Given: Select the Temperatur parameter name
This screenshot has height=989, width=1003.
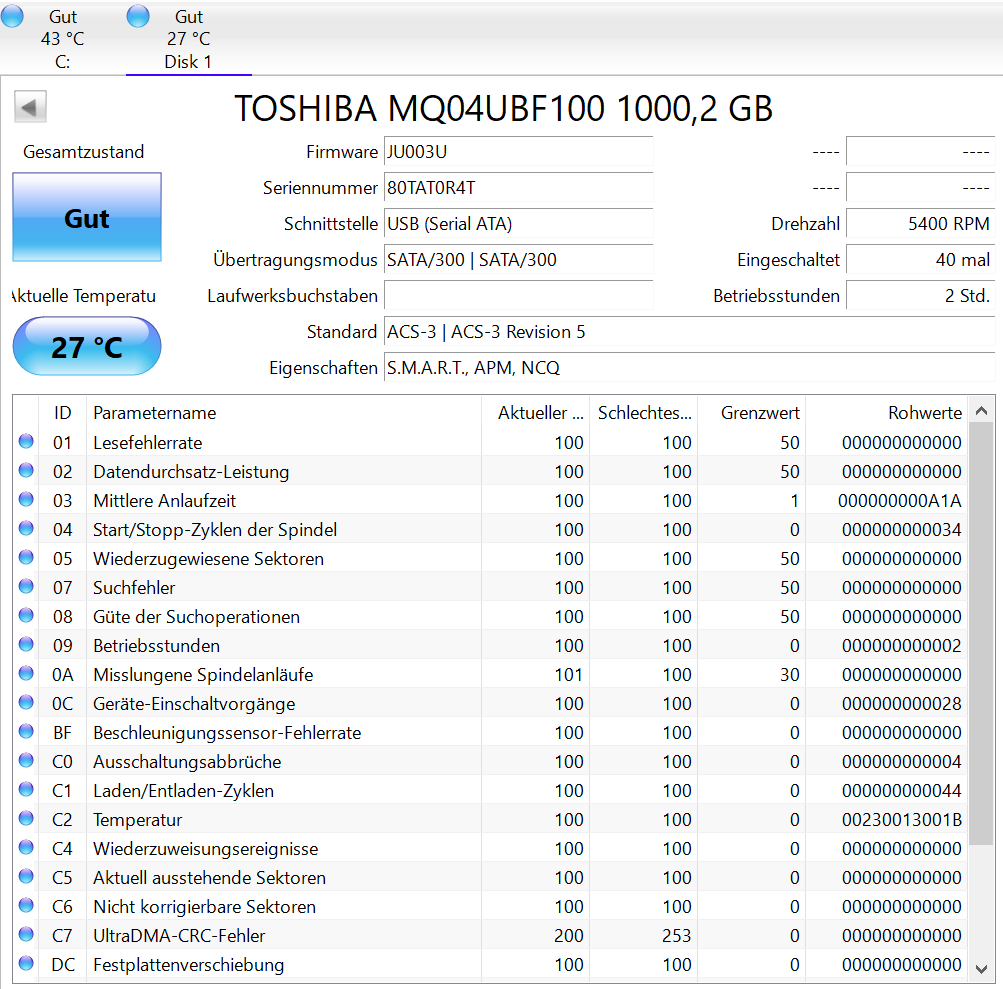Looking at the screenshot, I should point(138,820).
